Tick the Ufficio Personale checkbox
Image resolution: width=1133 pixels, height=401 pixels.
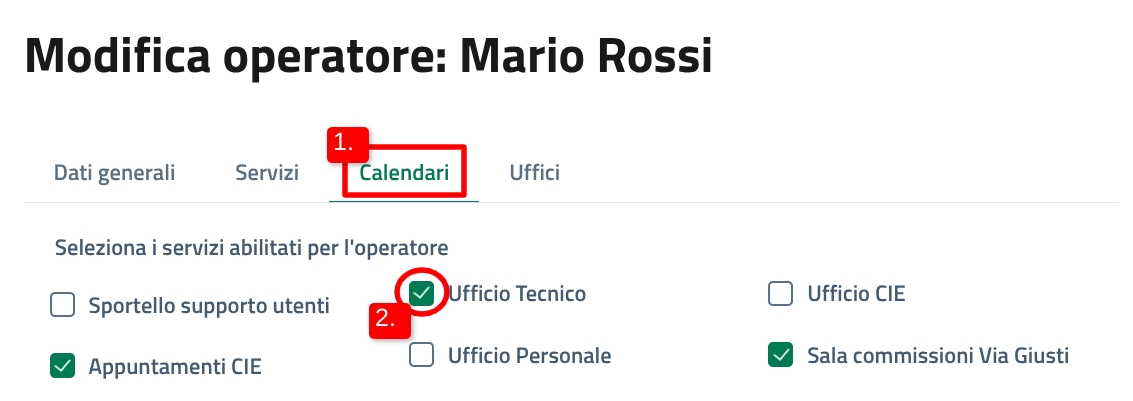coord(422,355)
